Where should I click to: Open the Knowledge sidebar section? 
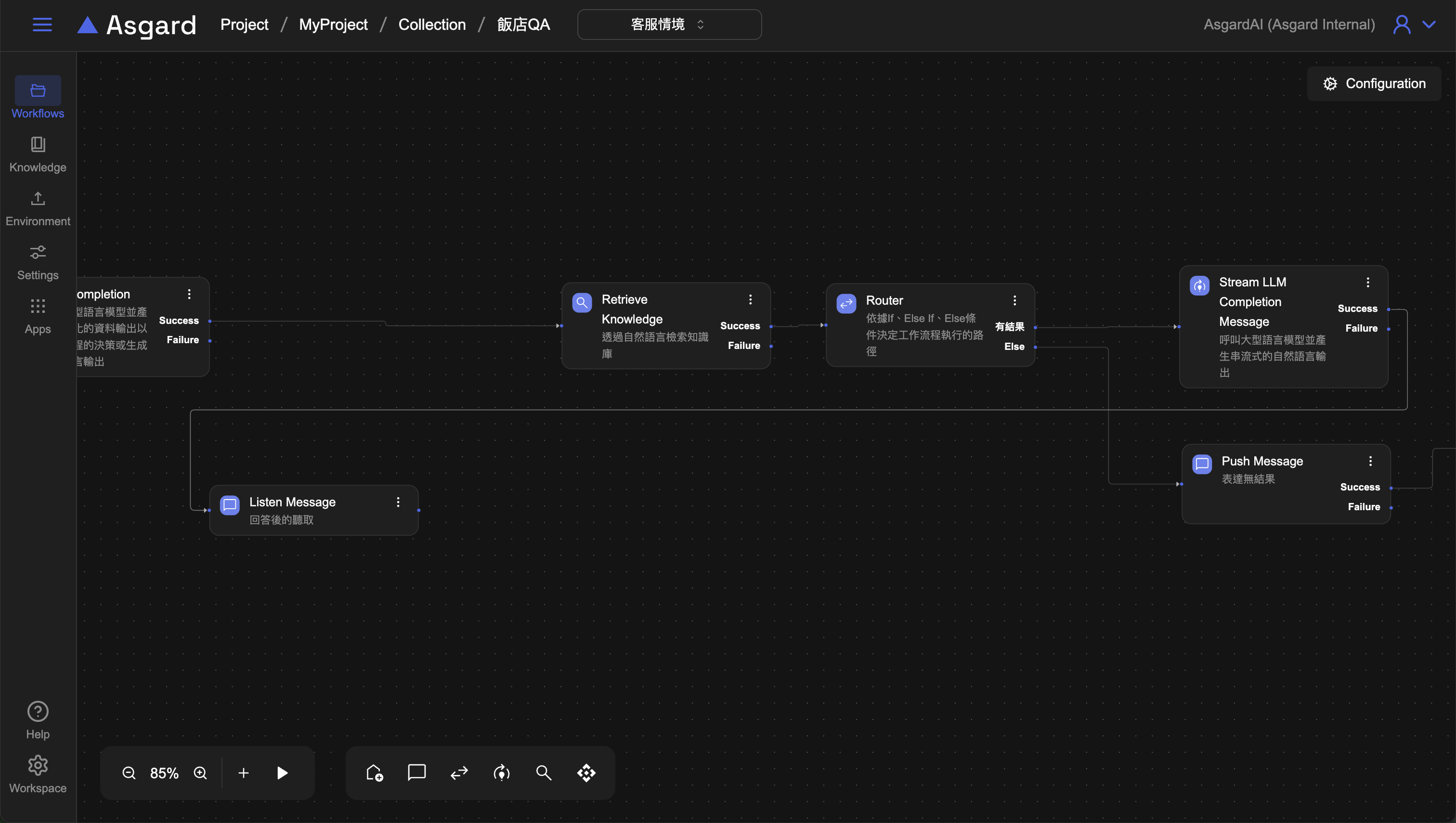point(38,154)
